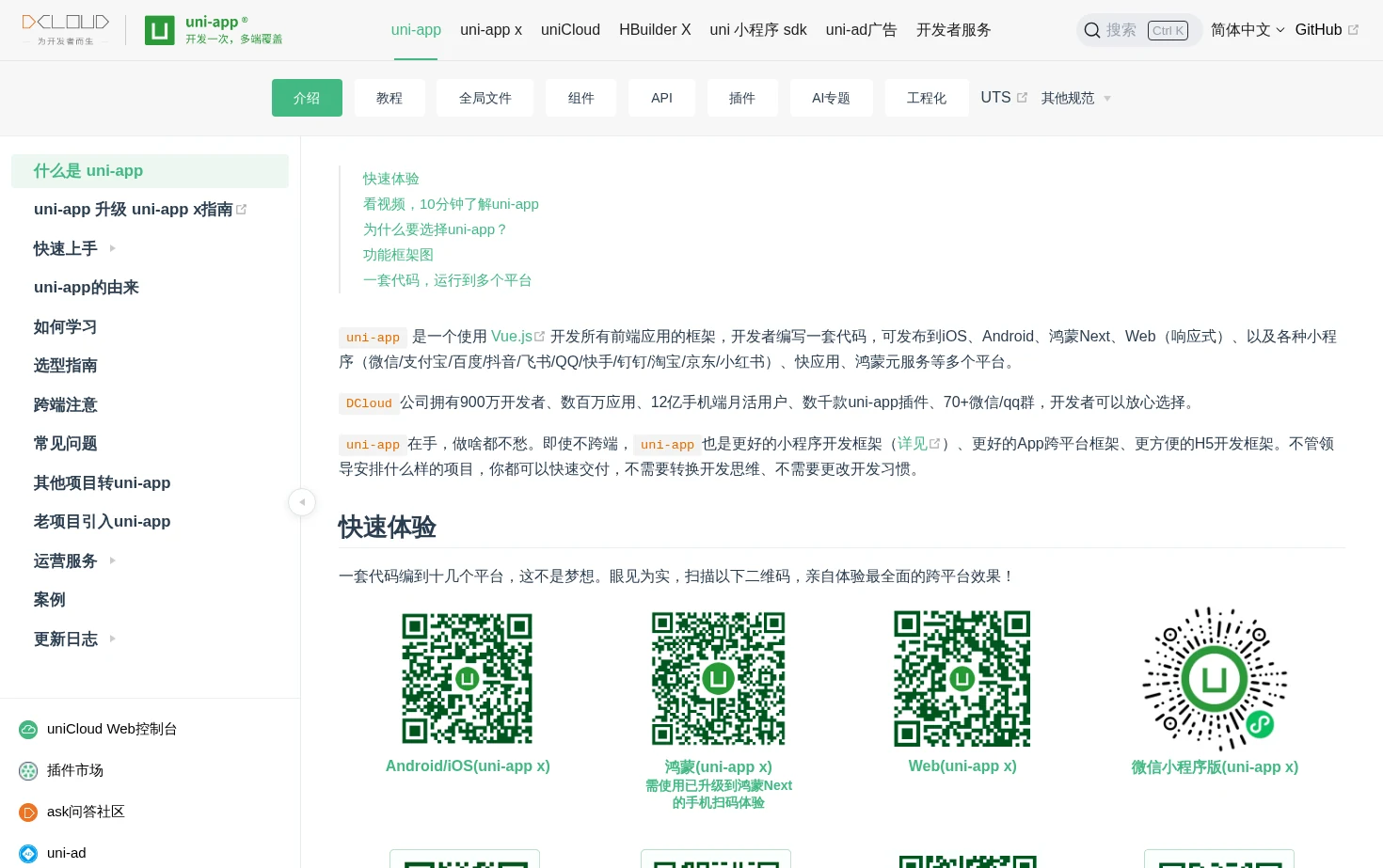Click the 插件市场 icon
Screen dimensions: 1383x868
[x=28, y=770]
